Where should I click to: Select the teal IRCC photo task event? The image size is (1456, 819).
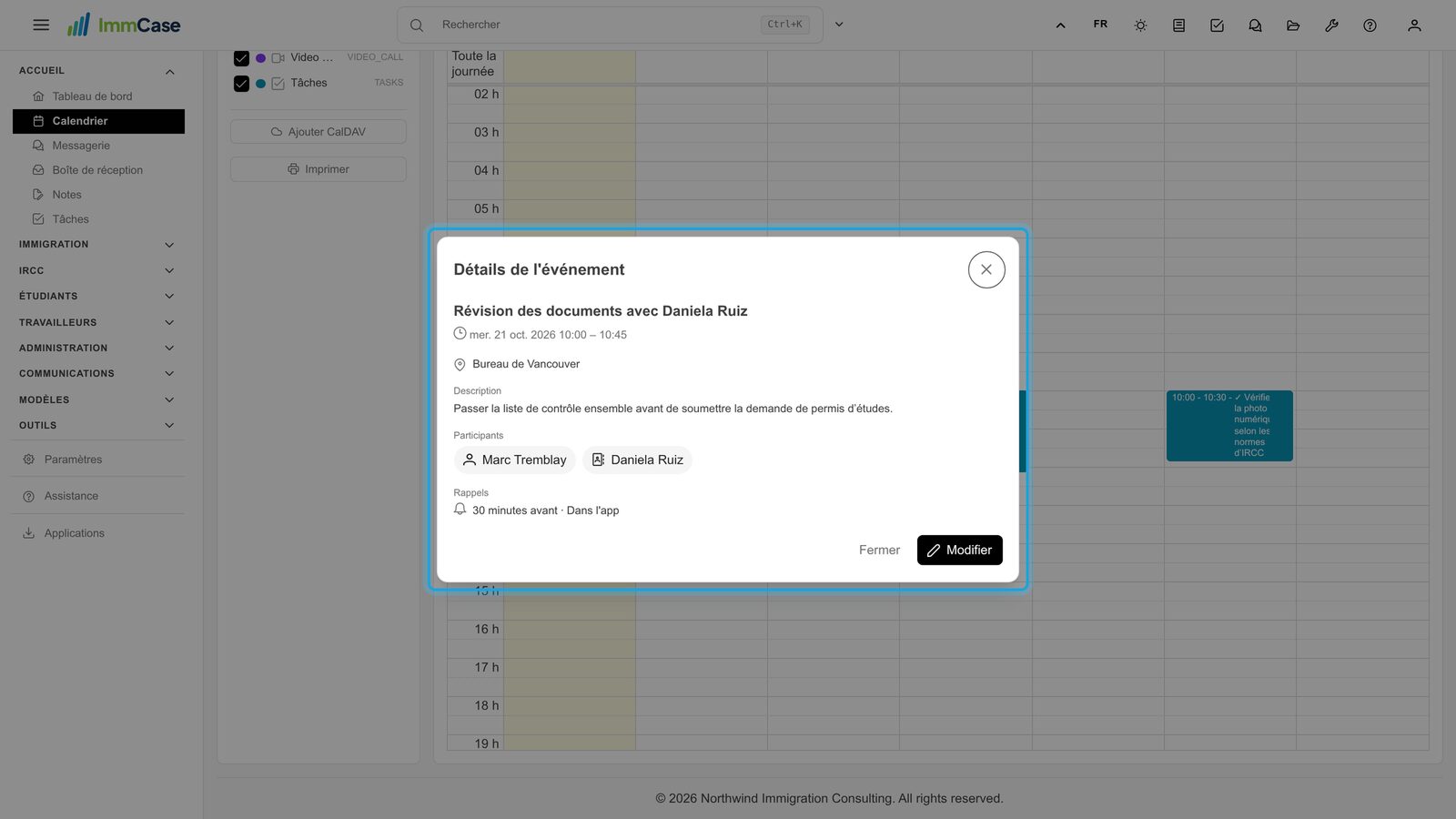[1229, 426]
